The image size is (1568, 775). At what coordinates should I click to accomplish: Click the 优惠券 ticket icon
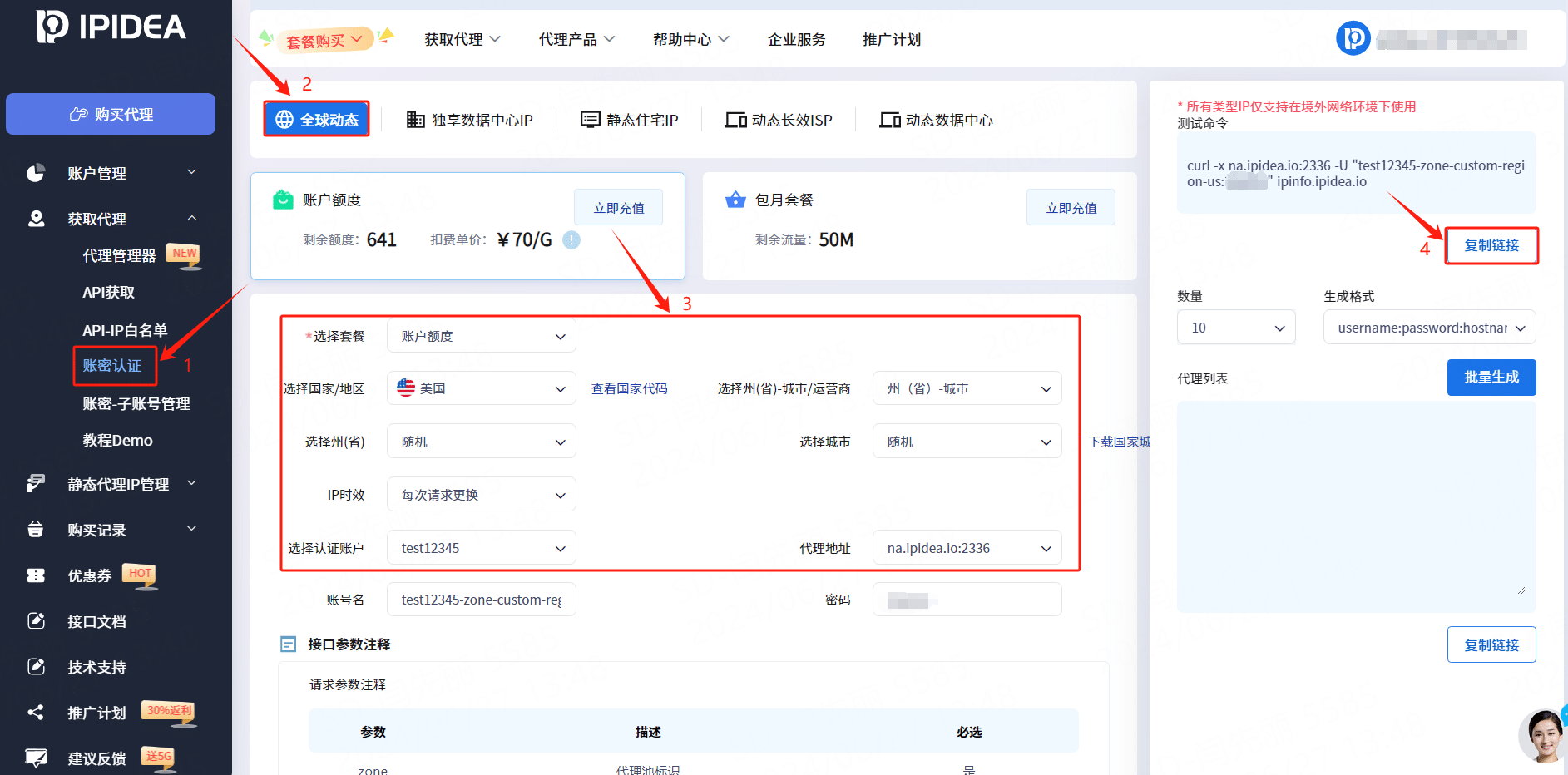tap(36, 575)
